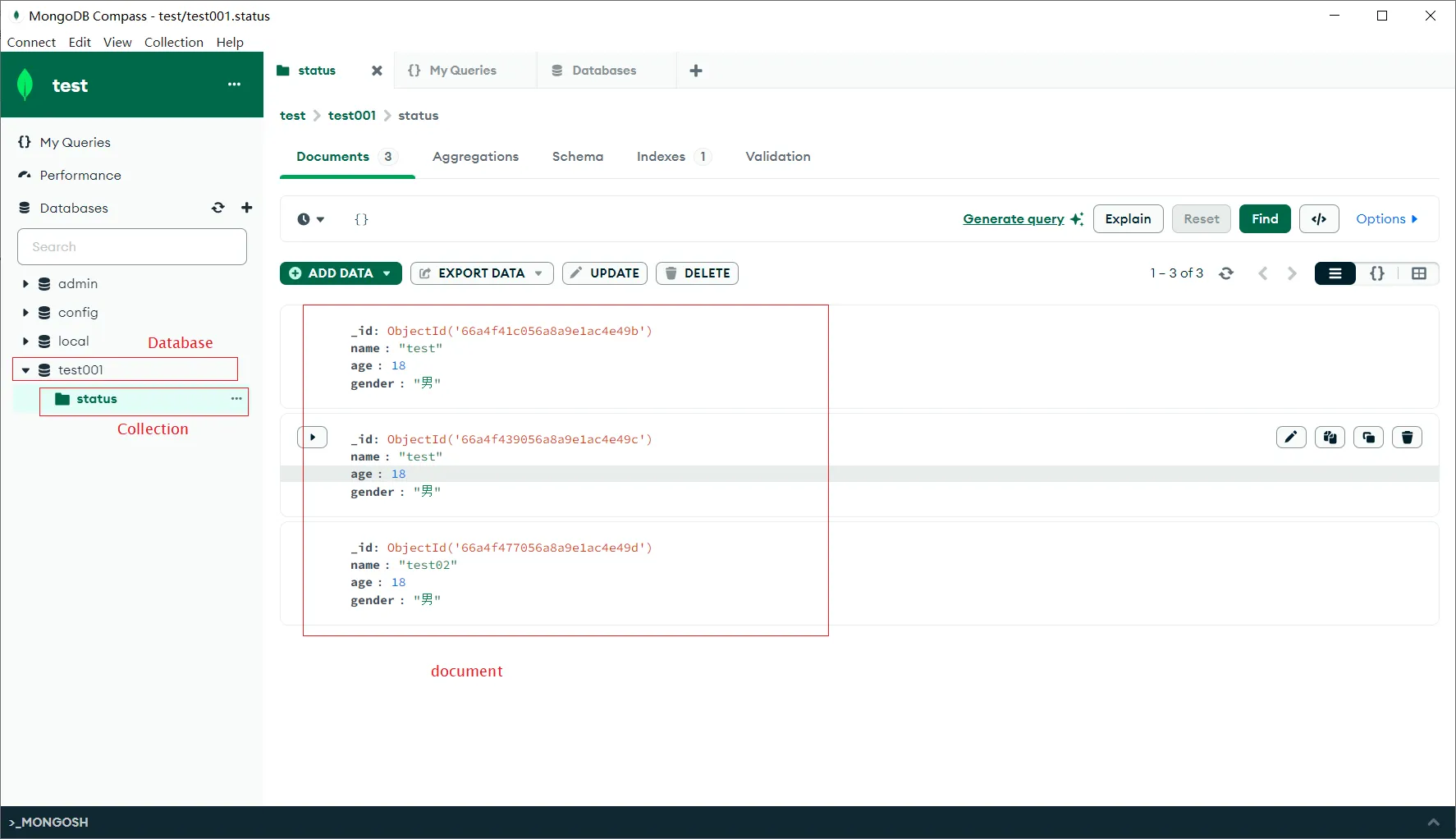Open a new tab with plus icon
Image resolution: width=1456 pixels, height=839 pixels.
[696, 71]
